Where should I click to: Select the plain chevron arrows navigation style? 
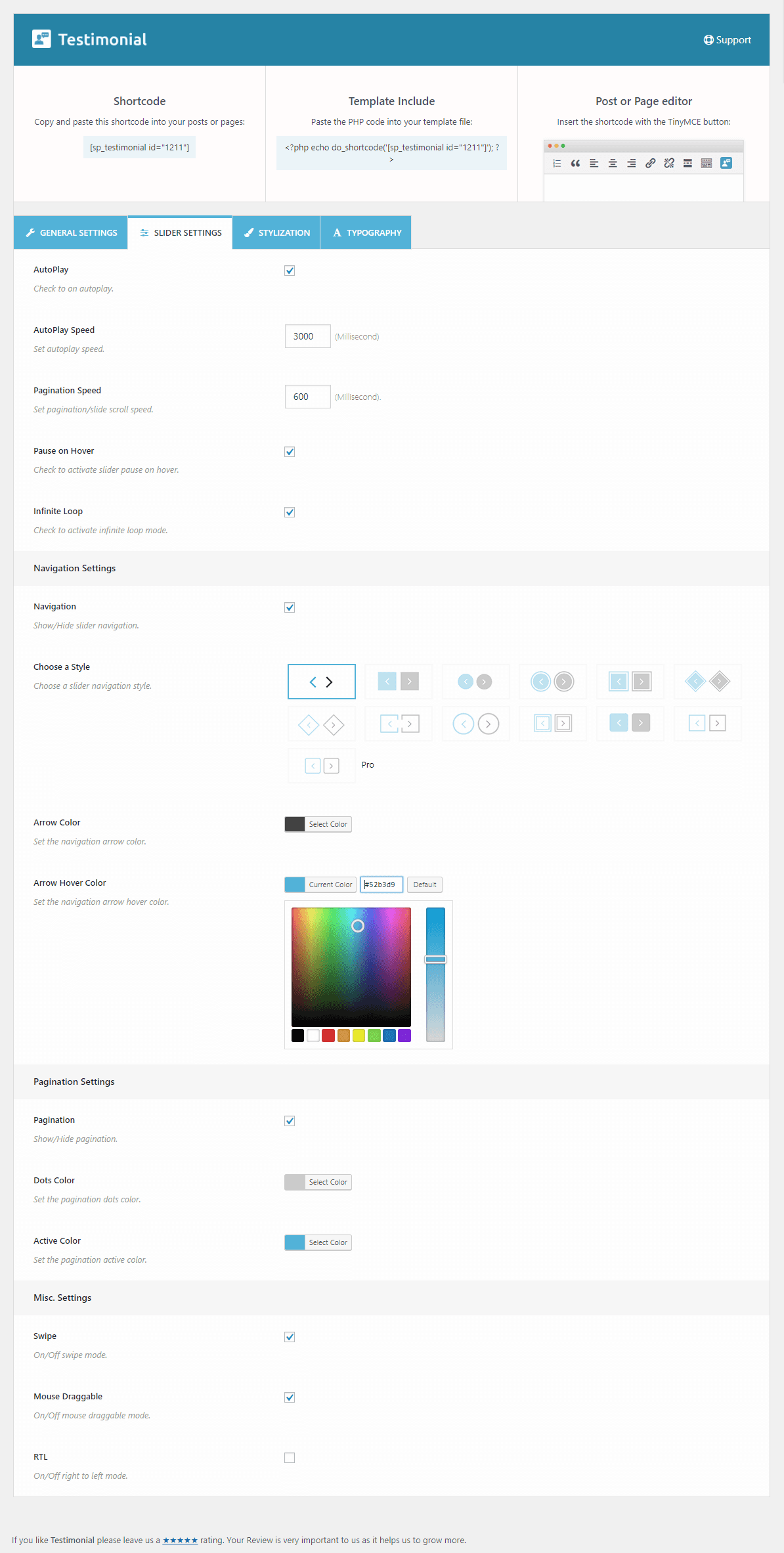(x=322, y=682)
